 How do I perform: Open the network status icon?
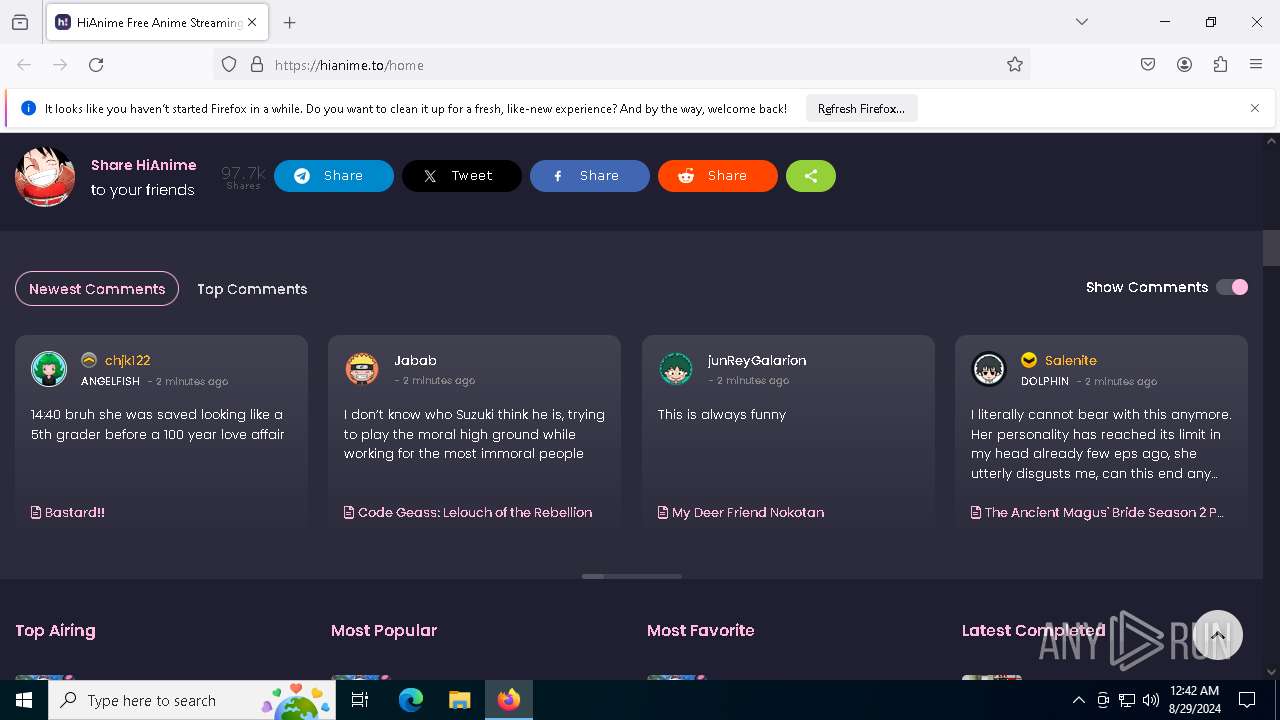click(1127, 700)
